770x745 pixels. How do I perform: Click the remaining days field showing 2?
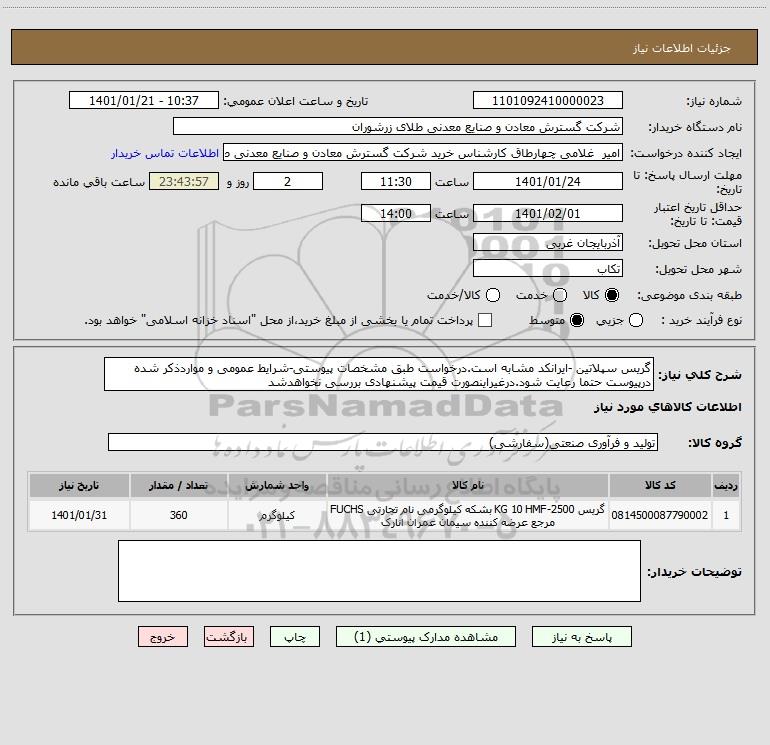point(288,181)
